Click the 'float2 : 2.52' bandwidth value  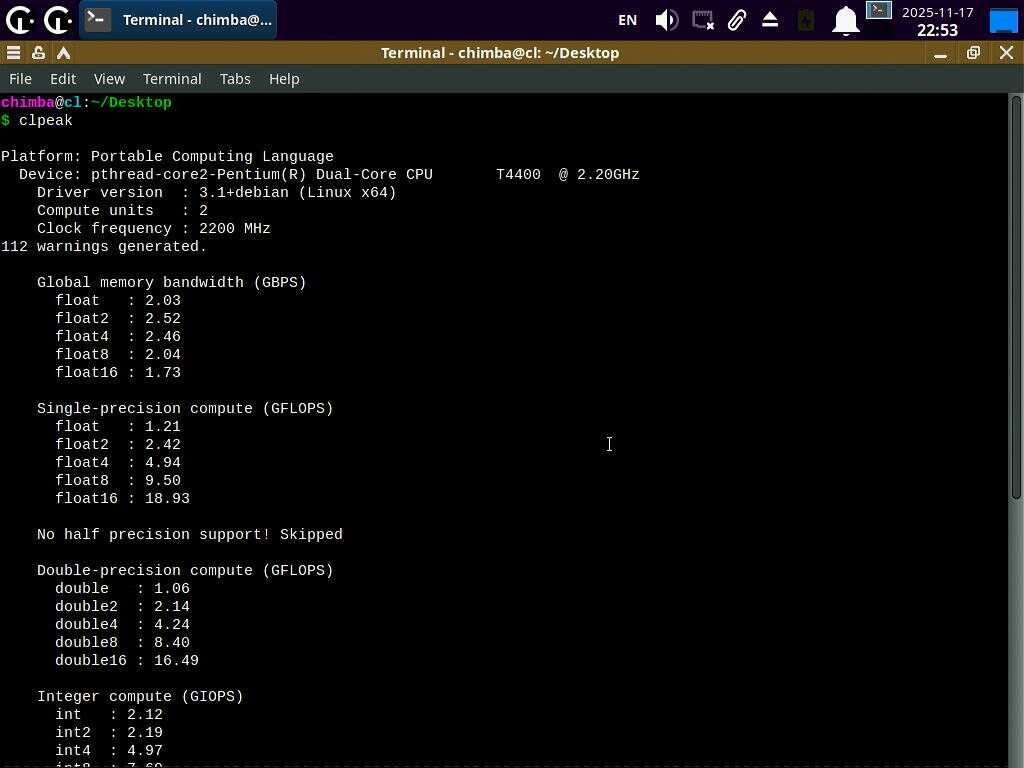[118, 318]
